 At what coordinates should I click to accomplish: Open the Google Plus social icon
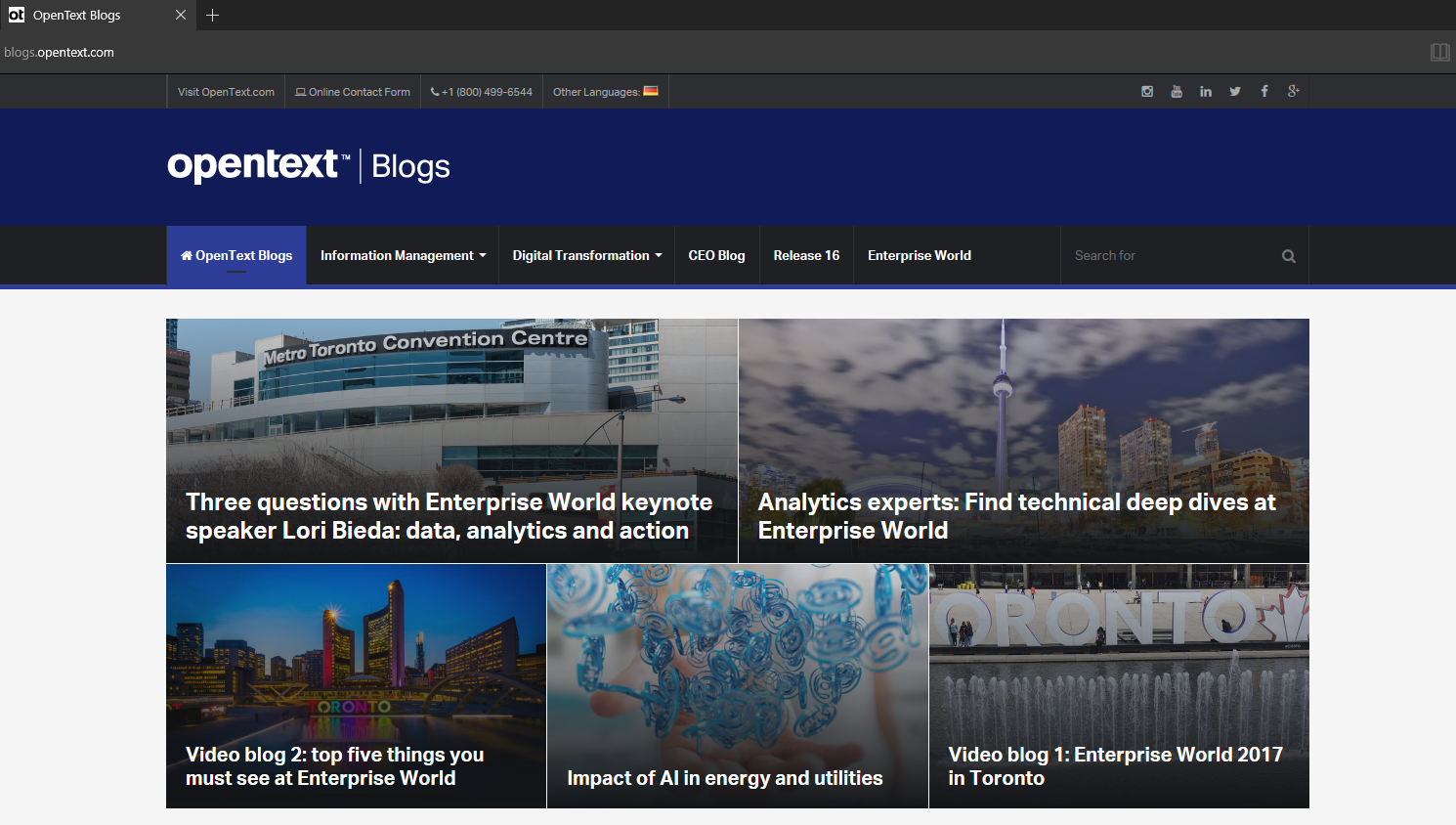(1294, 91)
